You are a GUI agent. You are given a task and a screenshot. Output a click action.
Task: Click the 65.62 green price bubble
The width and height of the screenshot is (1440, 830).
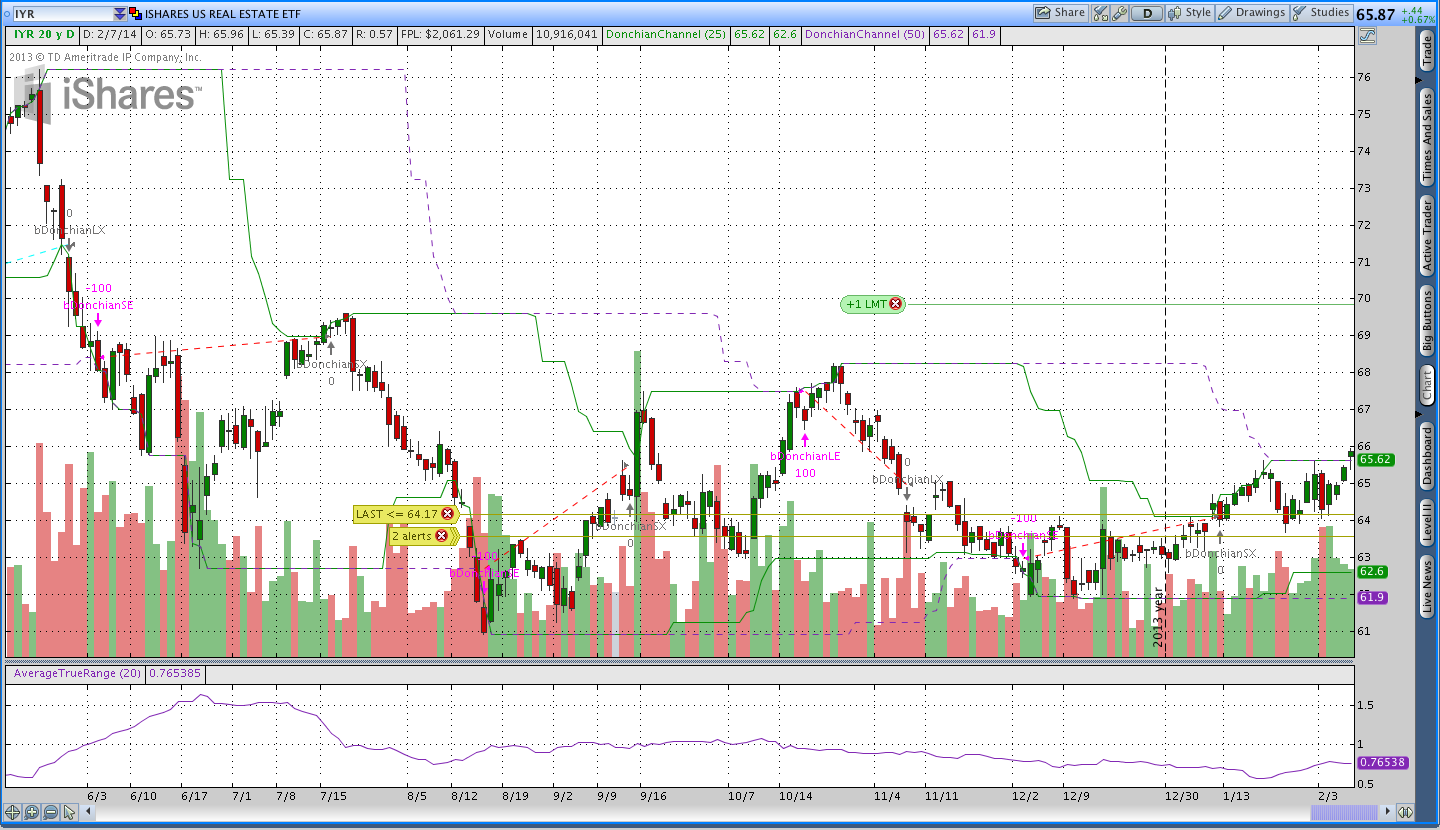[x=1376, y=460]
